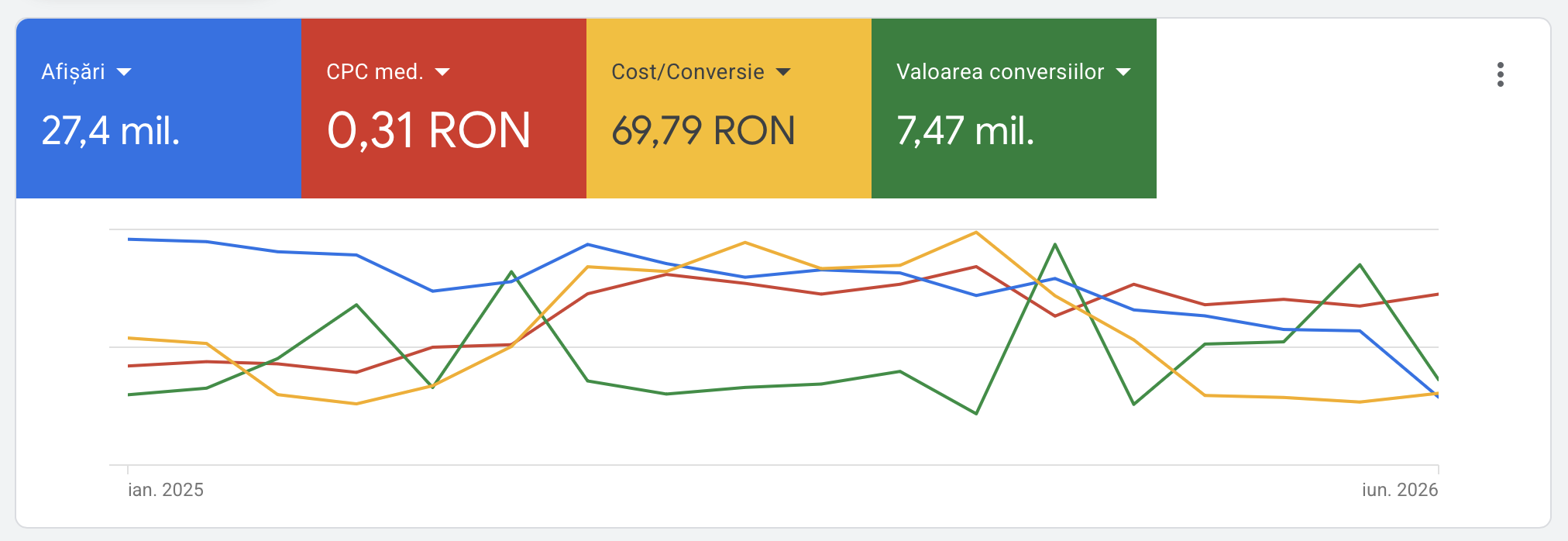Expand the Valoarea conversiilor dropdown arrow

point(1123,72)
